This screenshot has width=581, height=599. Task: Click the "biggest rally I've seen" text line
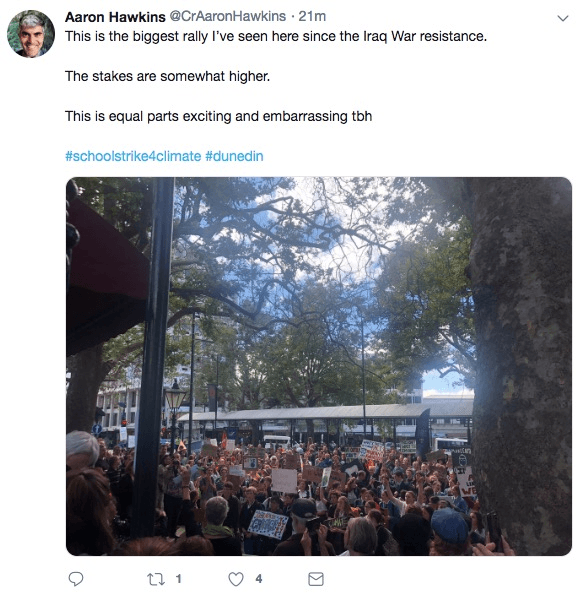(276, 36)
